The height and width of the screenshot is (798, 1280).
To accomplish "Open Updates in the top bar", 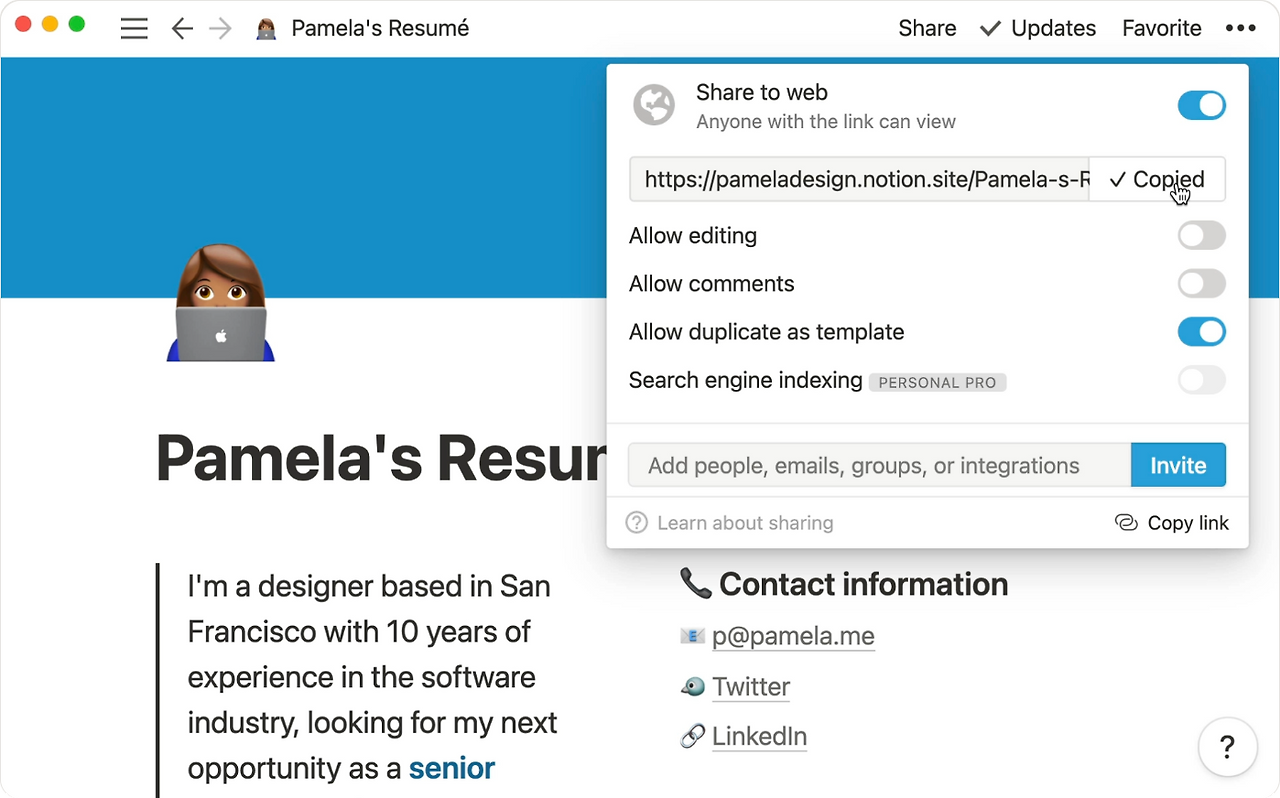I will pyautogui.click(x=1038, y=29).
